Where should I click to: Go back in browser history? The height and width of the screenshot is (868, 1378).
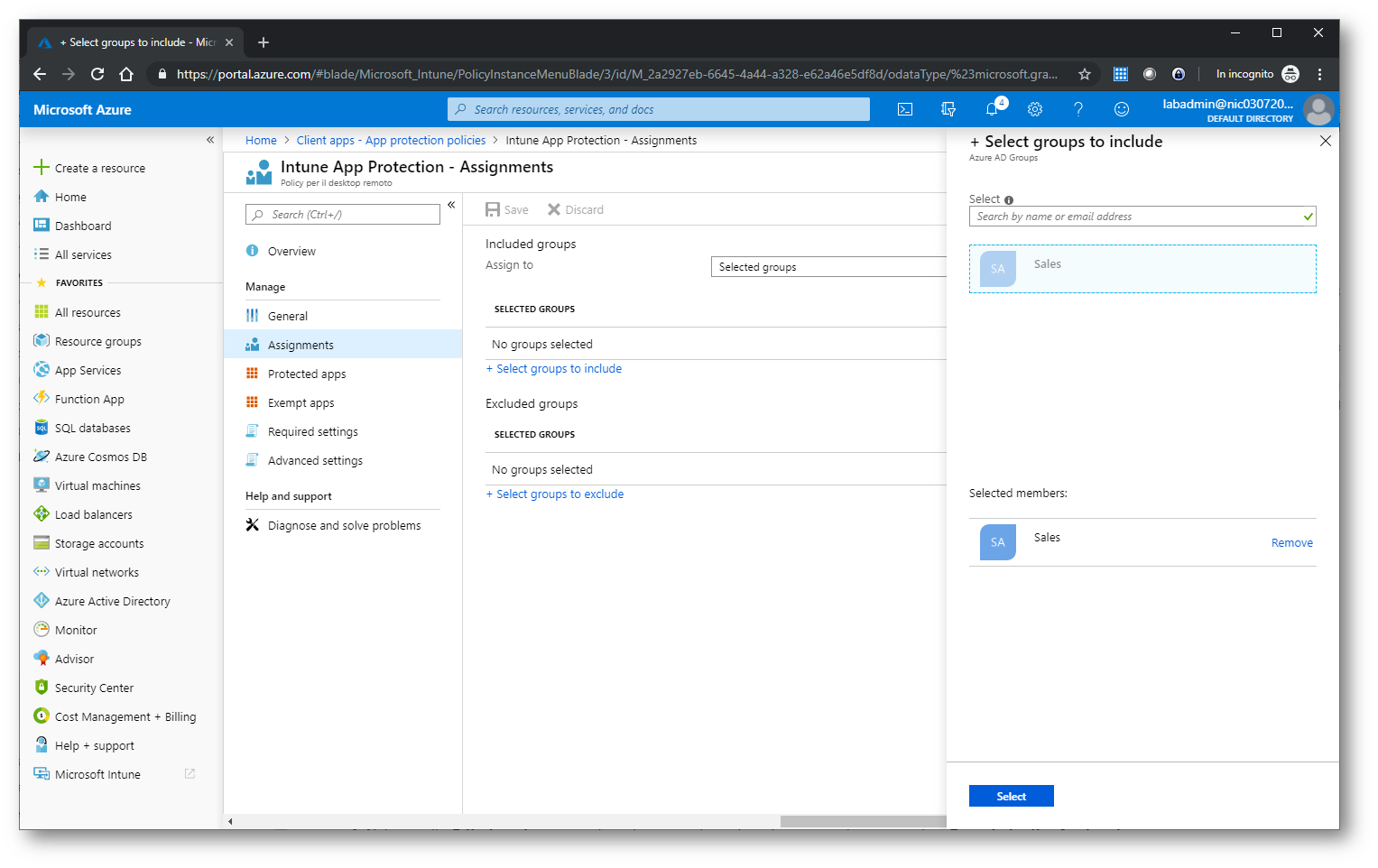(39, 74)
